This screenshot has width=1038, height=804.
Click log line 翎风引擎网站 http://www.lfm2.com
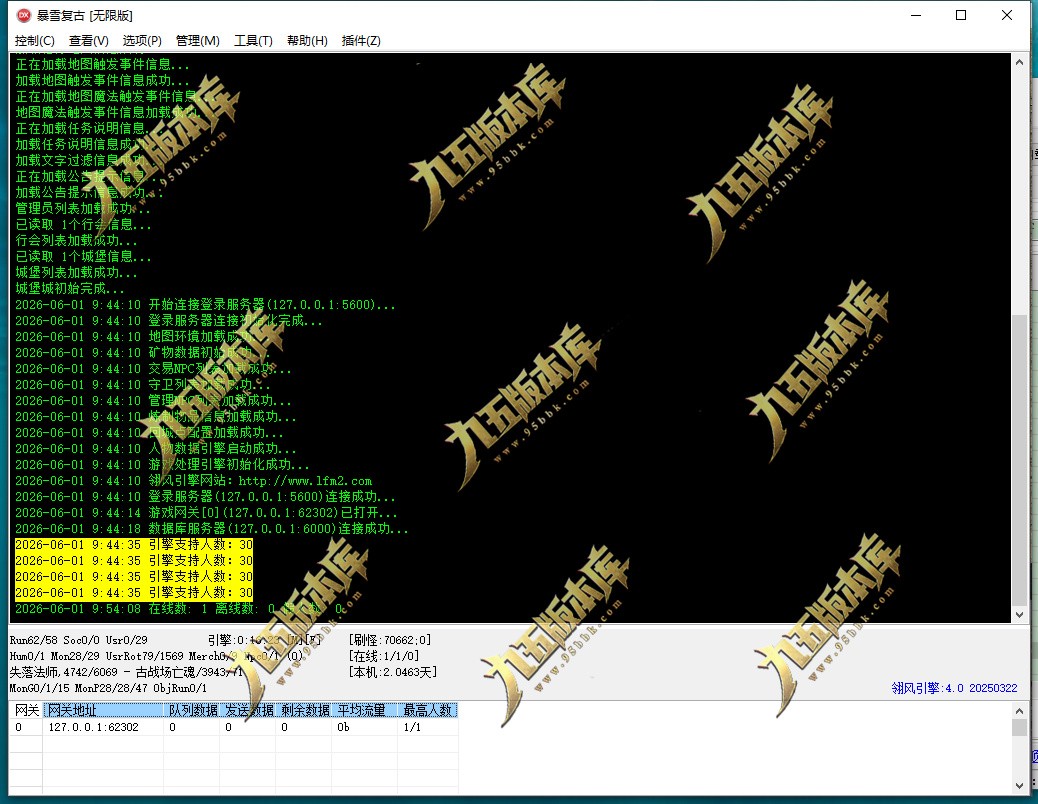point(193,481)
